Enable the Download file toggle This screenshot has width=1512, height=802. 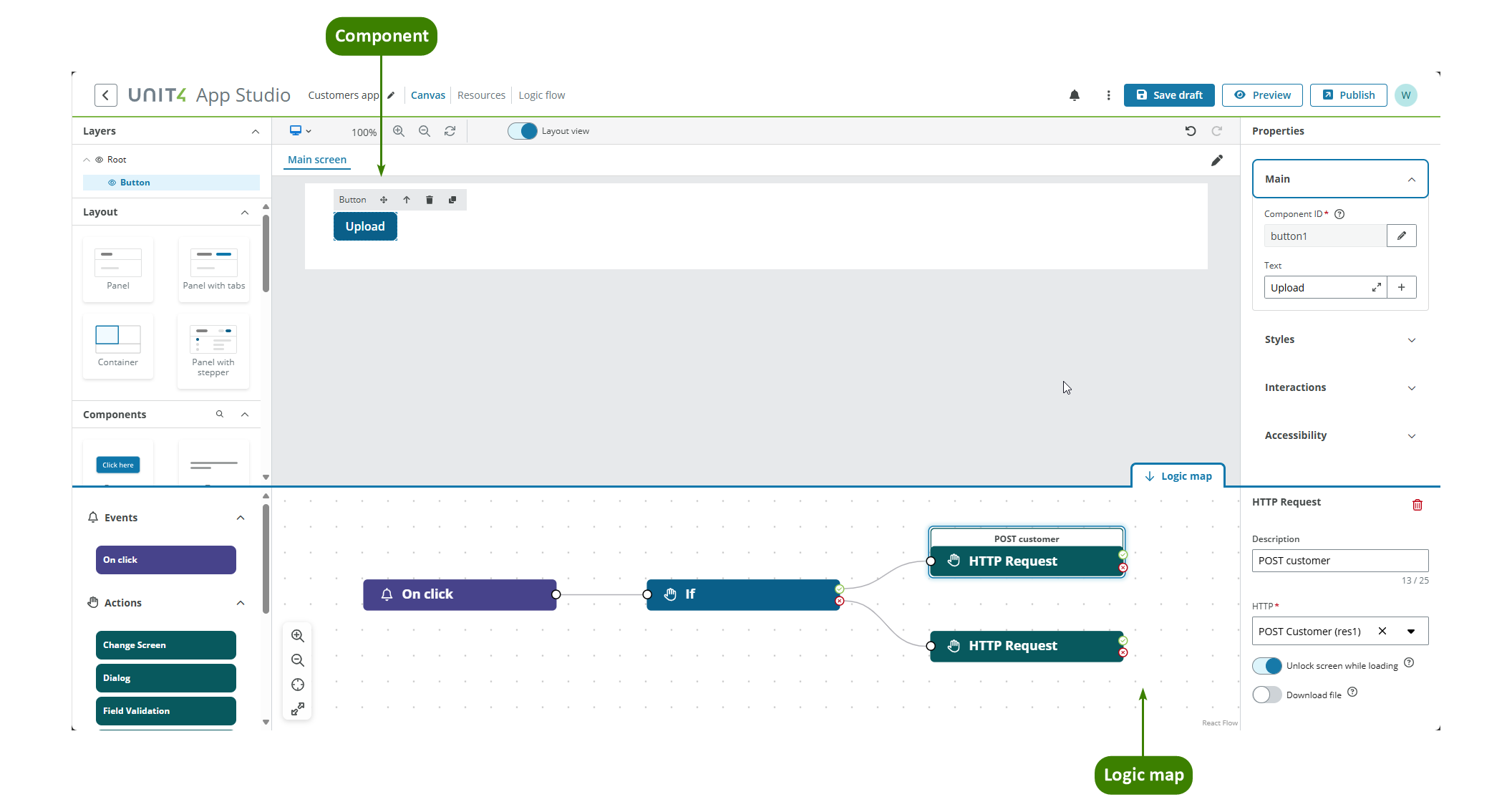coord(1266,694)
